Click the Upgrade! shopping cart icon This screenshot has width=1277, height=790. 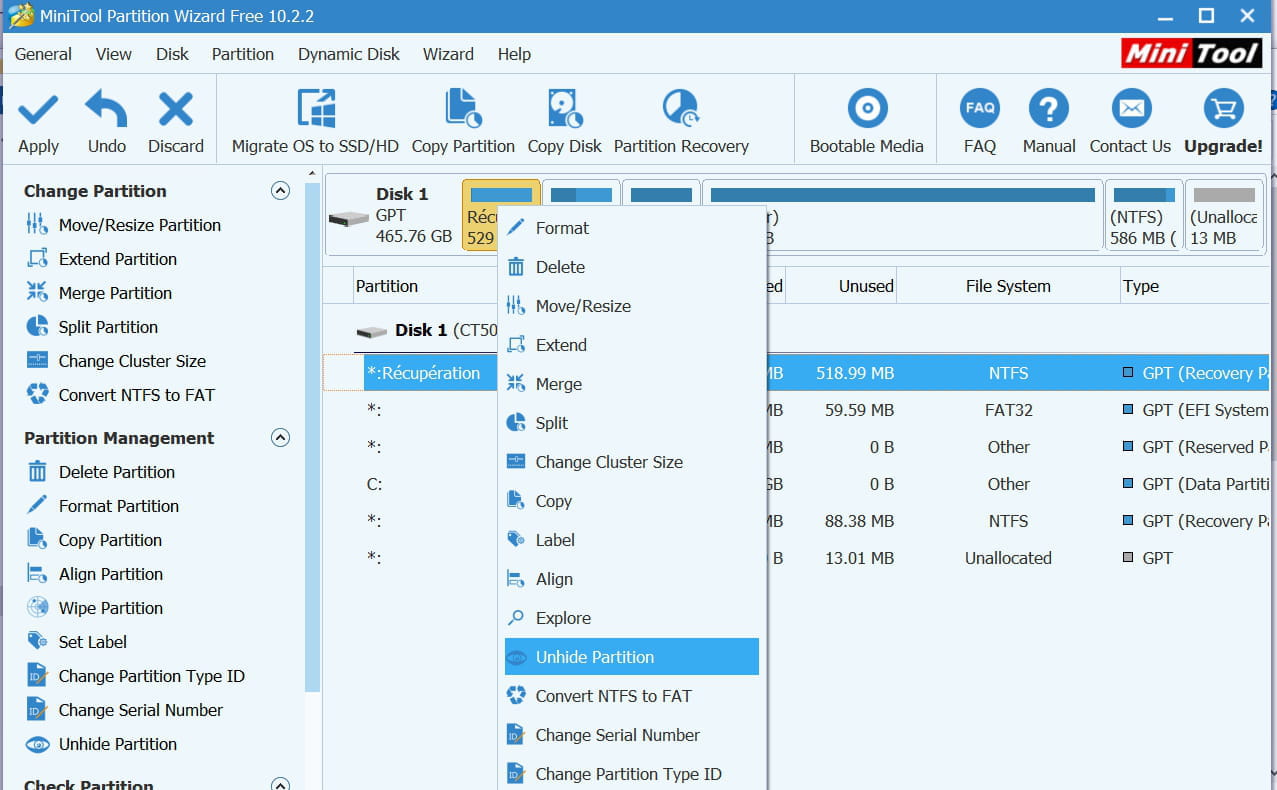[1224, 109]
